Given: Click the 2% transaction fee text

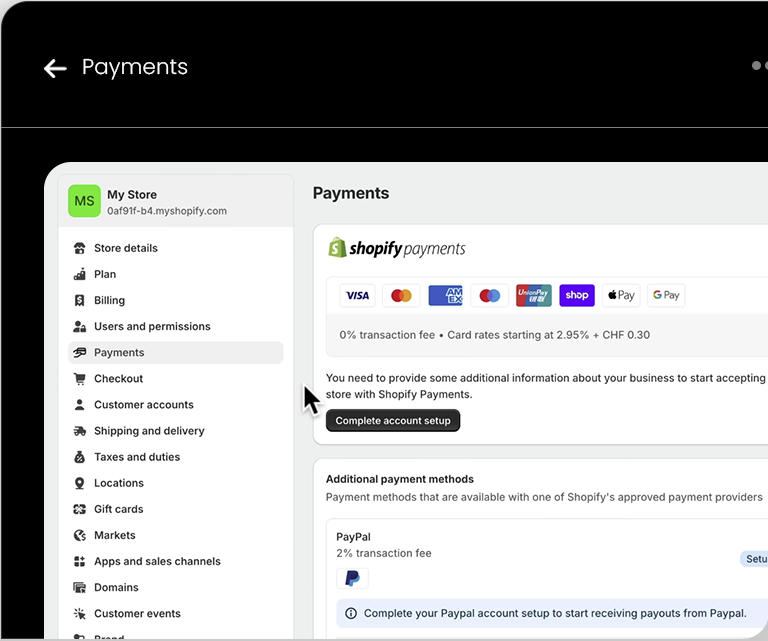Looking at the screenshot, I should [384, 553].
